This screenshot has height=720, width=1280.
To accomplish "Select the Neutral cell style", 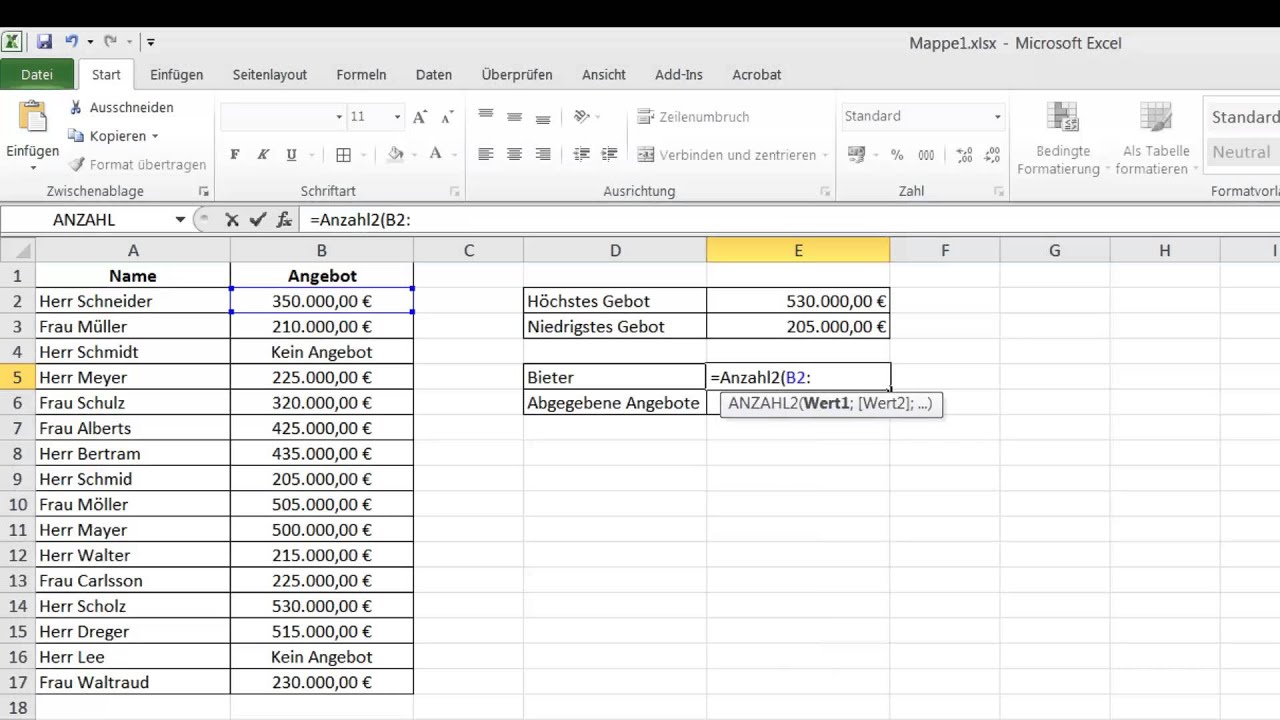I will tap(1243, 152).
